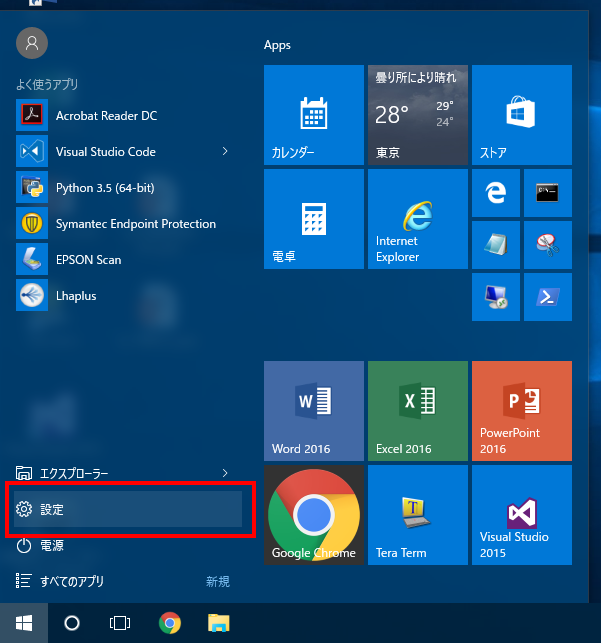Launch the Excel 2016 tile
Viewport: 601px width, 643px height.
pos(418,411)
